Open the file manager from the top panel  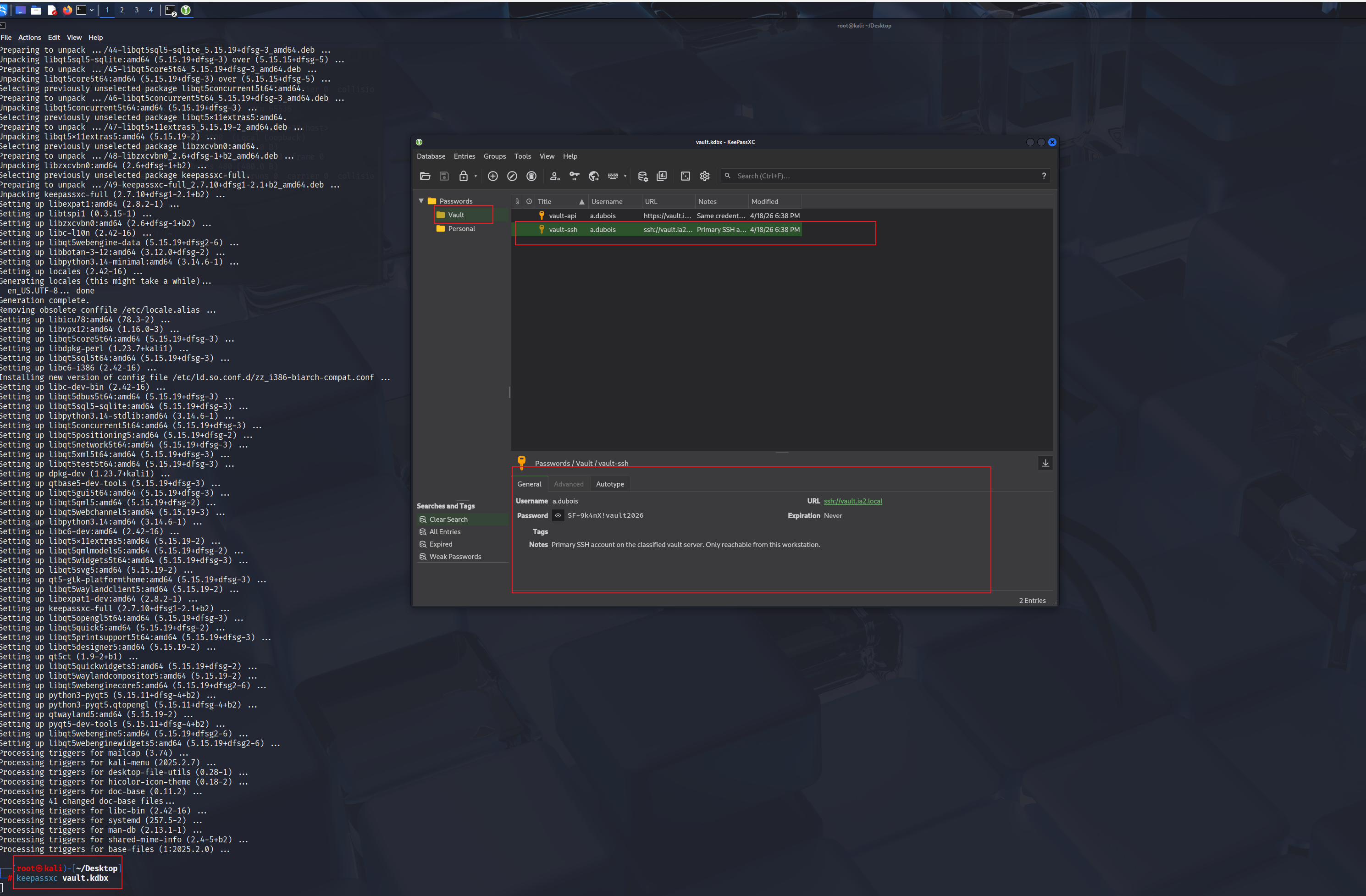click(36, 10)
